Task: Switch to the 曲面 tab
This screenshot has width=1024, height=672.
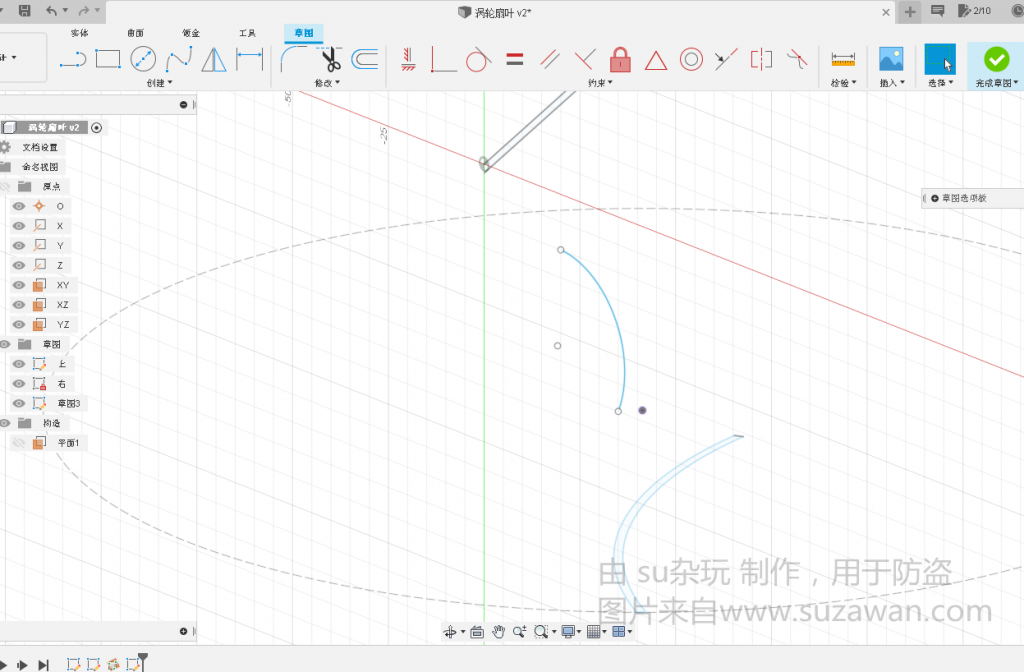Action: click(x=135, y=33)
